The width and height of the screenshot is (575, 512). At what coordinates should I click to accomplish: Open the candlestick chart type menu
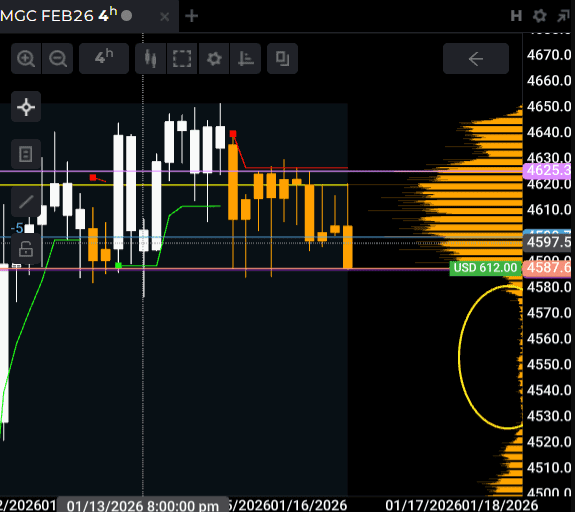(150, 59)
